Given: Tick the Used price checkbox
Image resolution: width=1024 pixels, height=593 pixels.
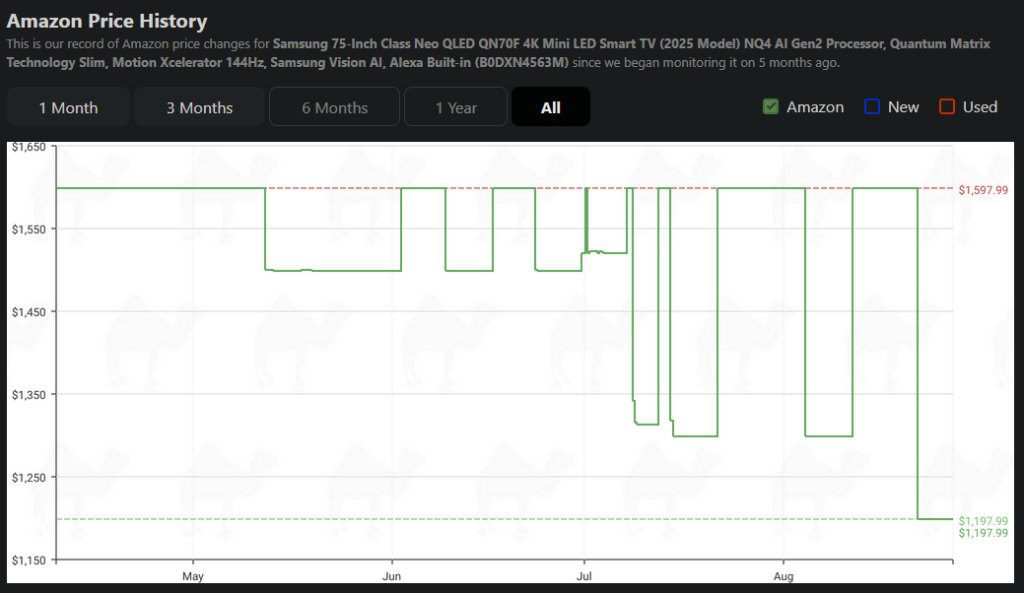Looking at the screenshot, I should (x=947, y=106).
